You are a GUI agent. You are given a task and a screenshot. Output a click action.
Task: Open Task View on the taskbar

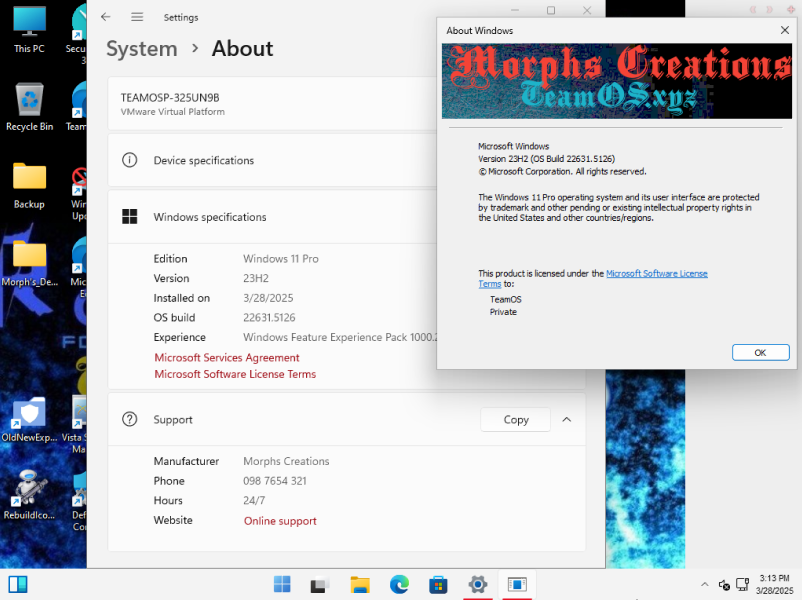point(320,584)
